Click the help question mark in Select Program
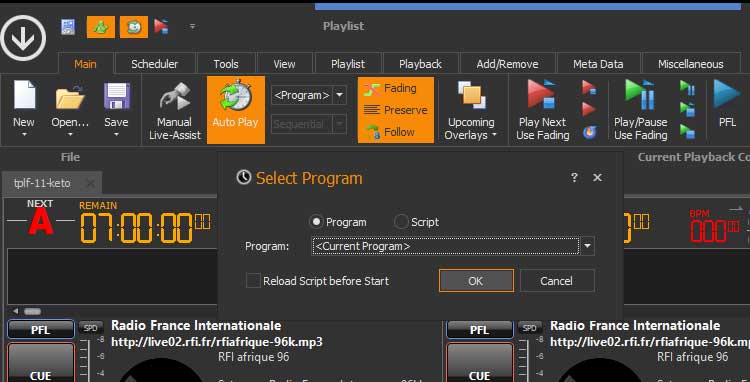This screenshot has height=382, width=750. point(574,177)
